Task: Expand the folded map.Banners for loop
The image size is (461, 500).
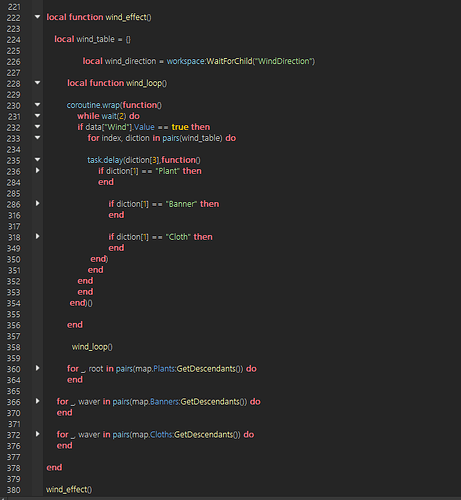Action: 37,401
